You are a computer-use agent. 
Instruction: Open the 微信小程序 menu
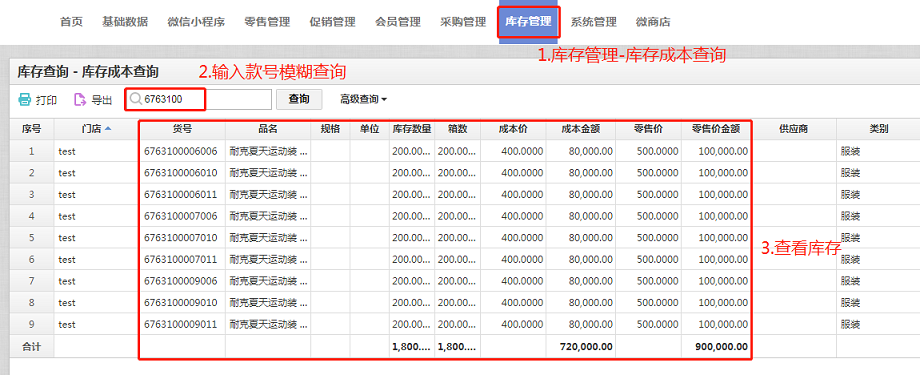196,22
